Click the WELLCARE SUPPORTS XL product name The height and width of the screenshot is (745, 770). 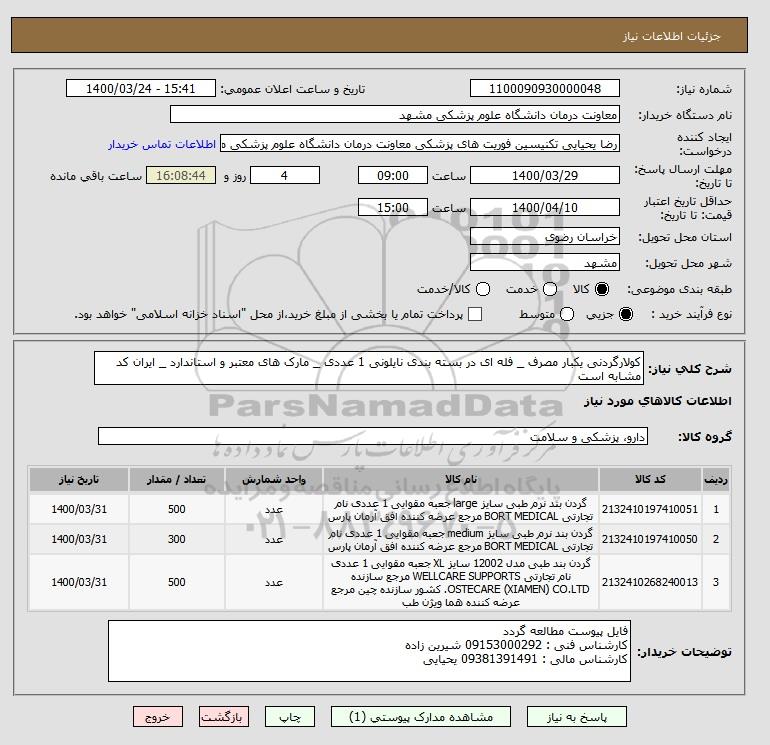461,582
